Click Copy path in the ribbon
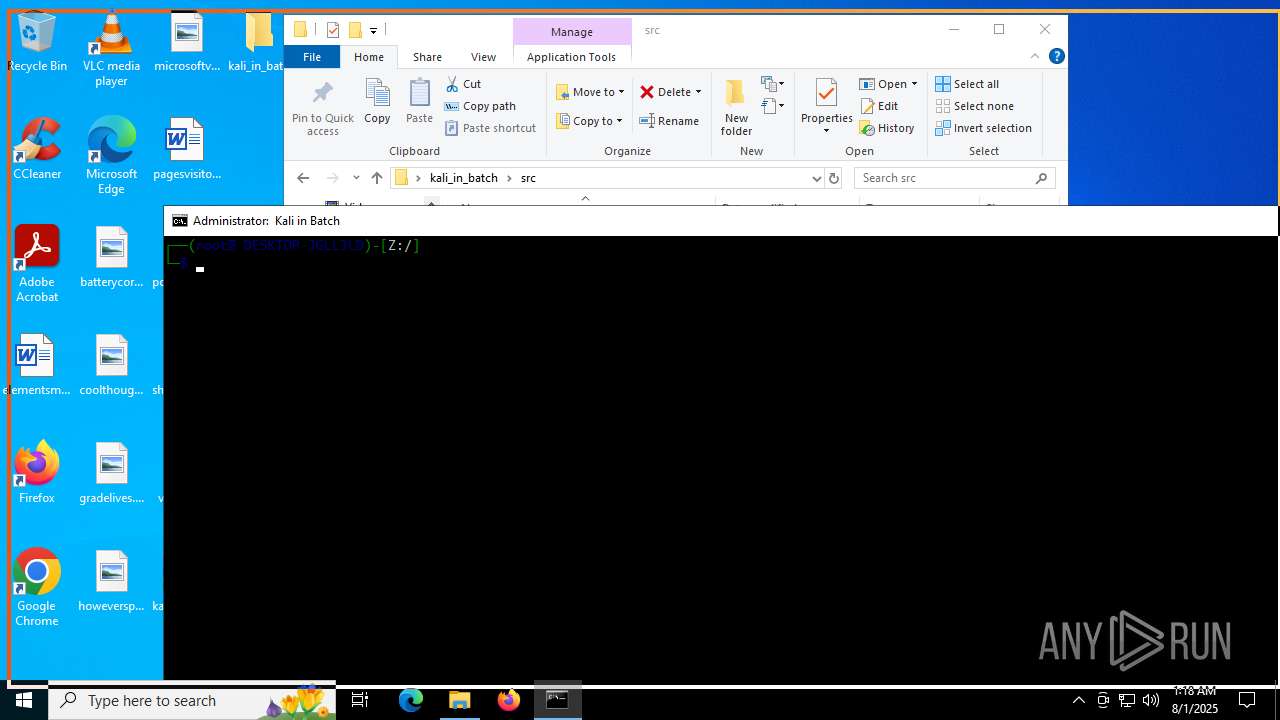 (480, 106)
